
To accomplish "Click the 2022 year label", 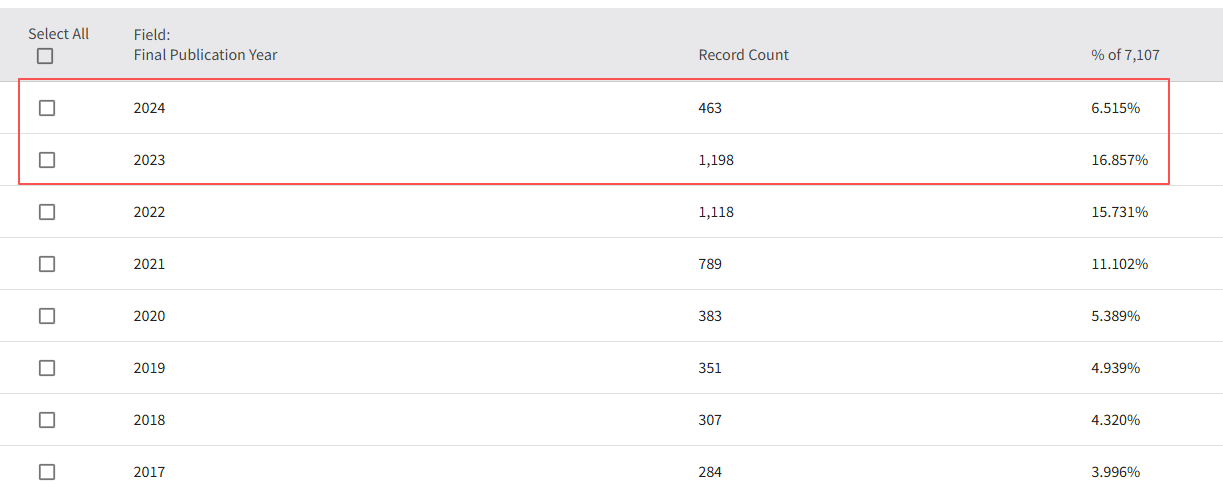I will [x=149, y=212].
